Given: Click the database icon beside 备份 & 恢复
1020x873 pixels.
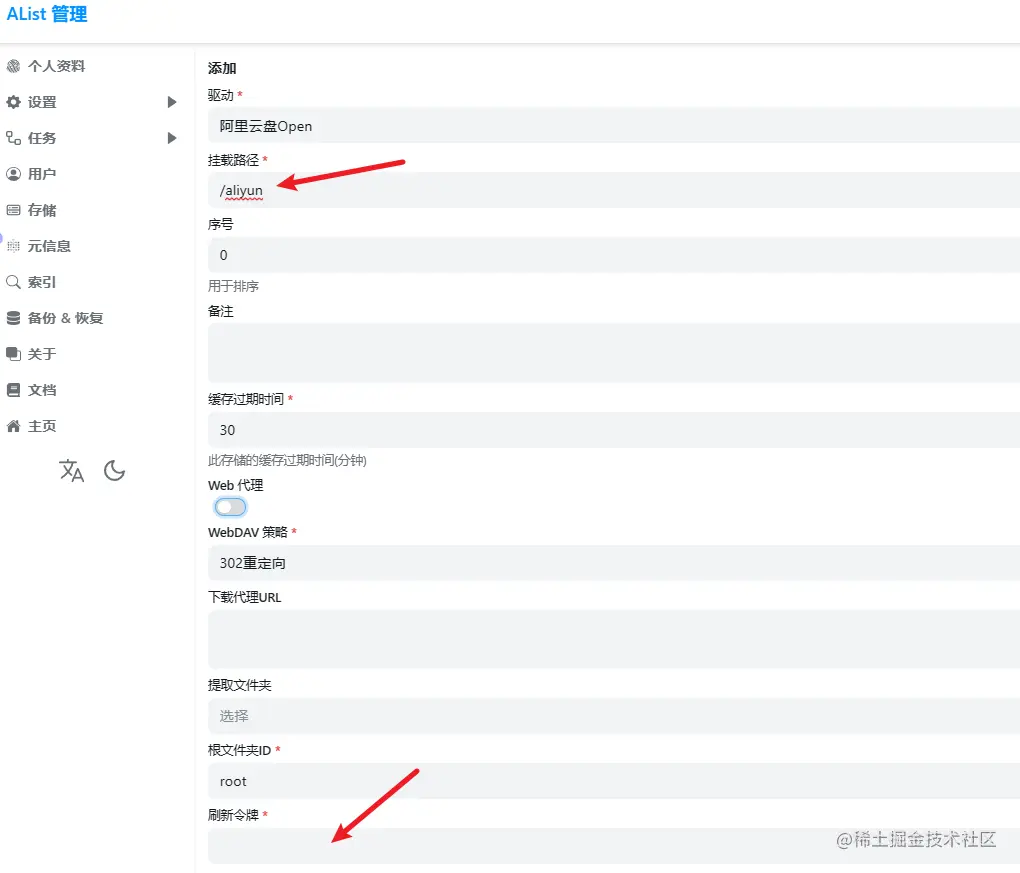Looking at the screenshot, I should 13,318.
